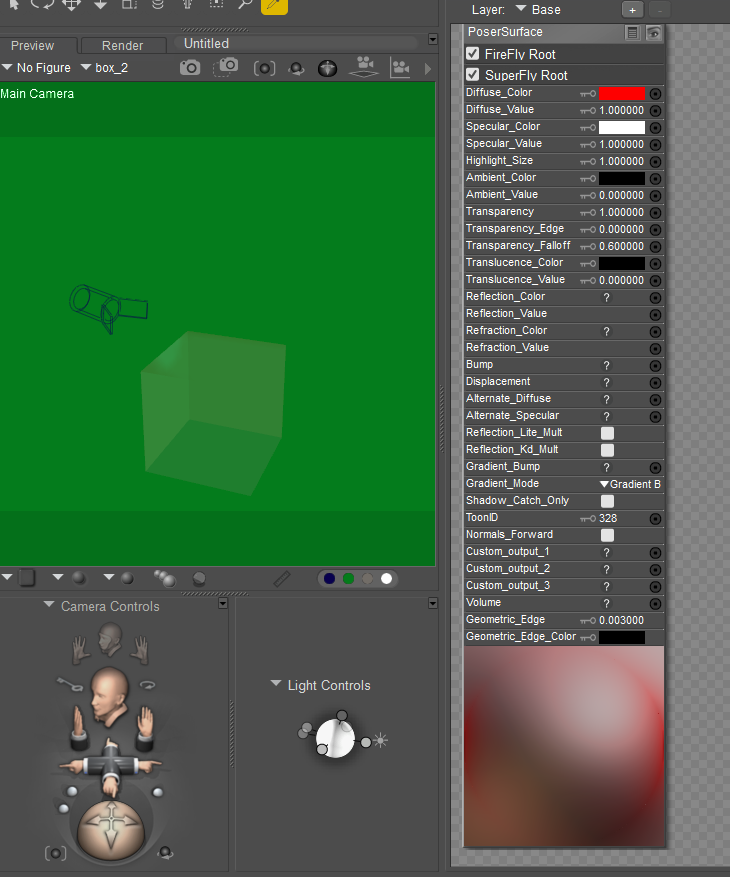
Task: Toggle the PoserSurface preview eye icon
Action: (653, 32)
